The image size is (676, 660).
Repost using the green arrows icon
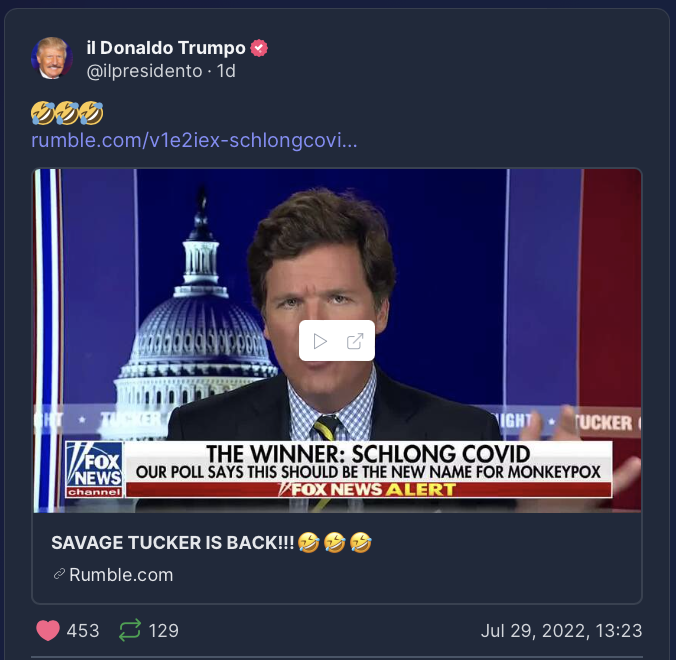pos(130,630)
